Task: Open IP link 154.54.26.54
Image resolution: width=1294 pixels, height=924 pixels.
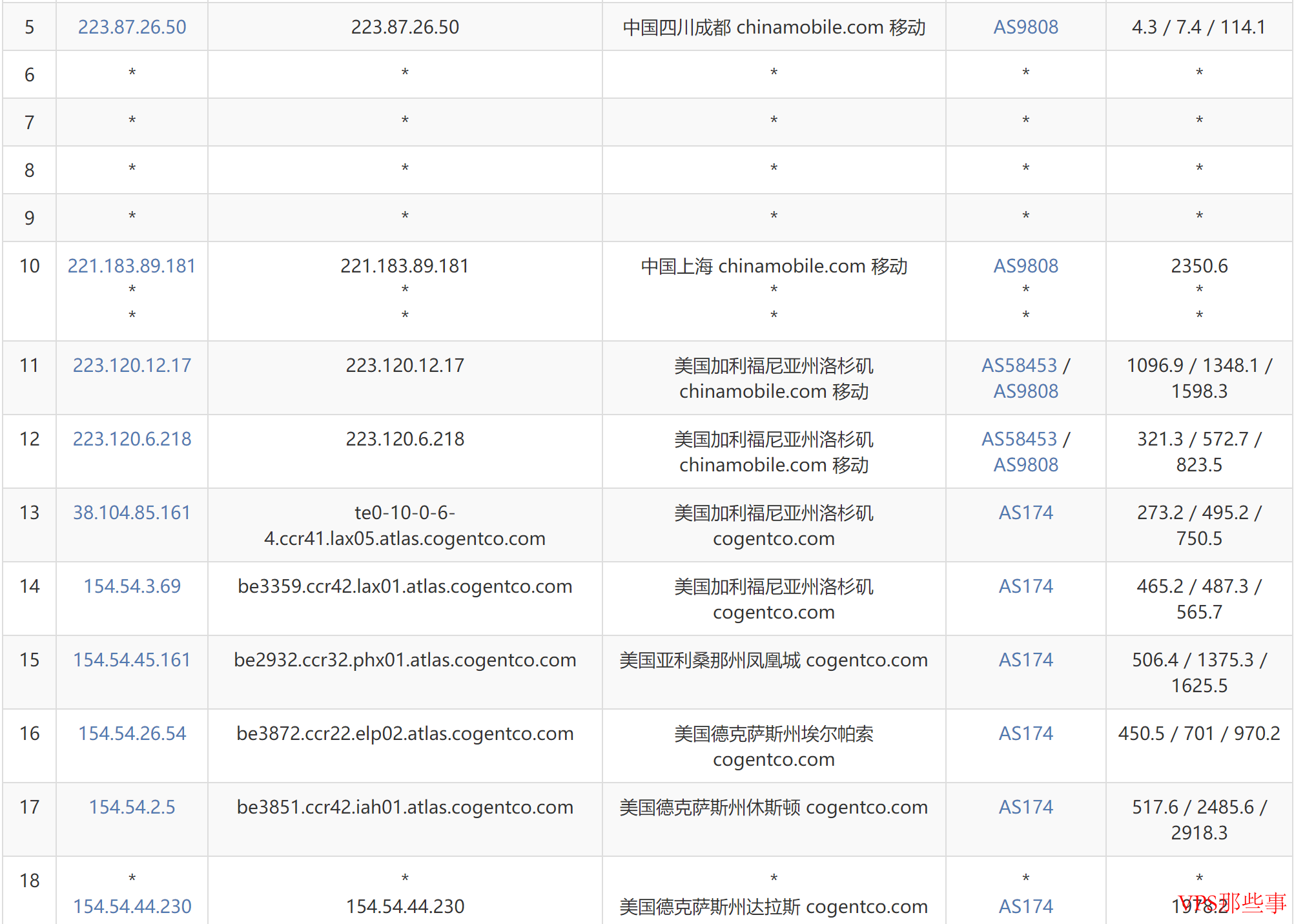Action: pyautogui.click(x=132, y=734)
